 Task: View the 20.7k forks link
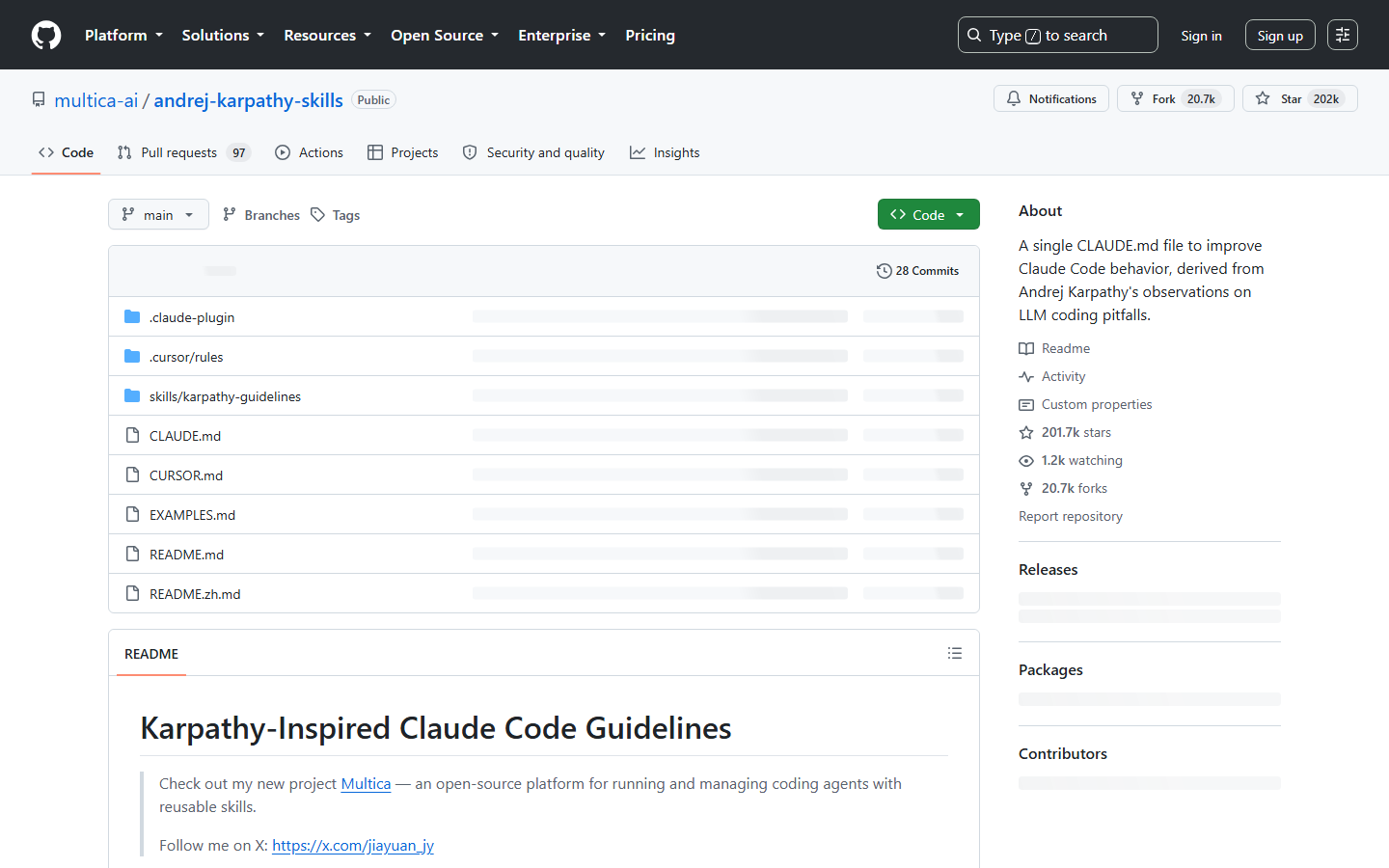[x=1063, y=488]
